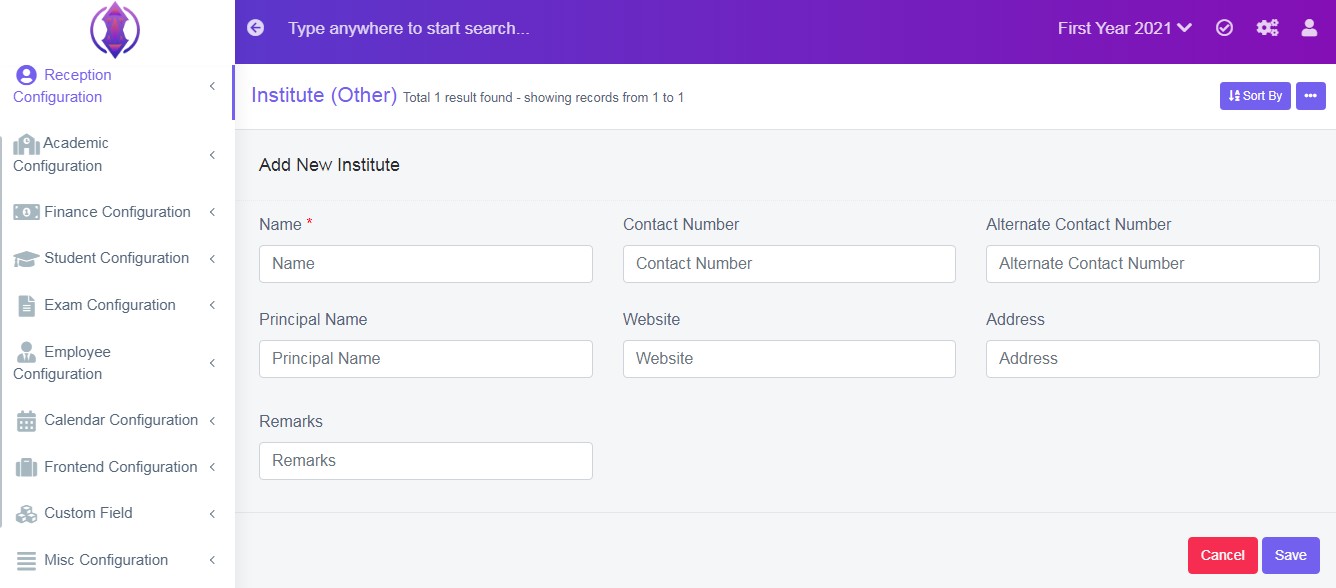The image size is (1336, 588).
Task: Click the Student Configuration graduation cap icon
Action: pos(26,259)
